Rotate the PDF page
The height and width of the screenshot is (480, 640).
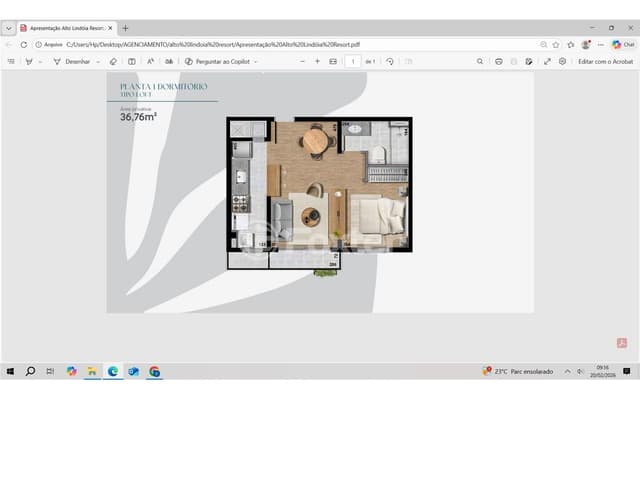(390, 61)
